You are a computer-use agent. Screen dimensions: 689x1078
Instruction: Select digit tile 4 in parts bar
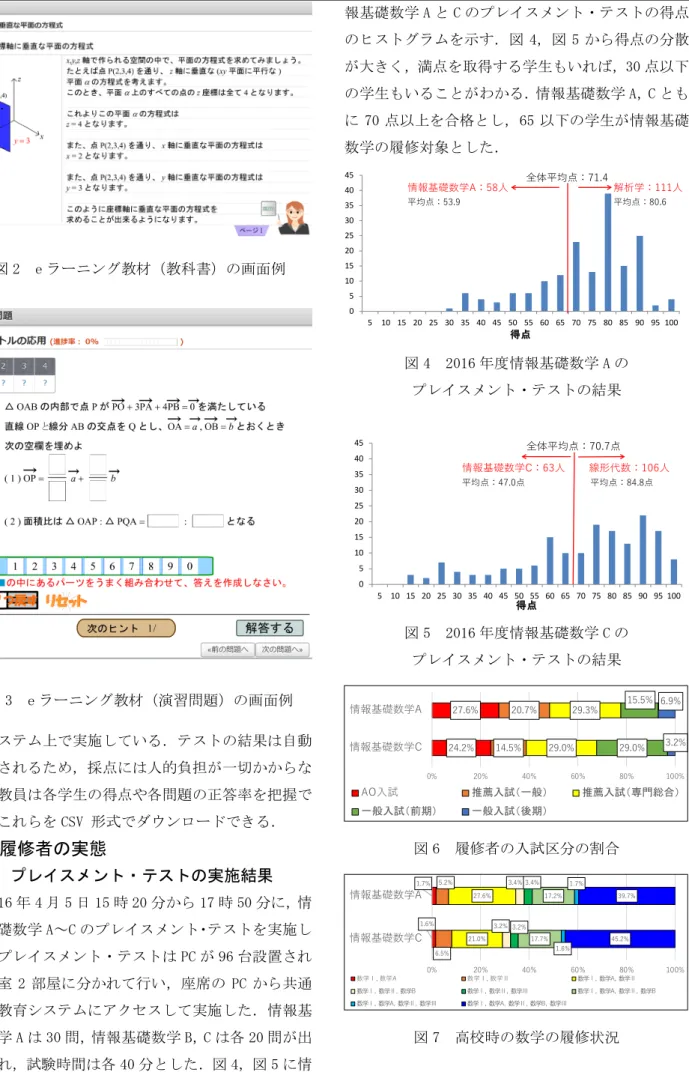[x=73, y=566]
